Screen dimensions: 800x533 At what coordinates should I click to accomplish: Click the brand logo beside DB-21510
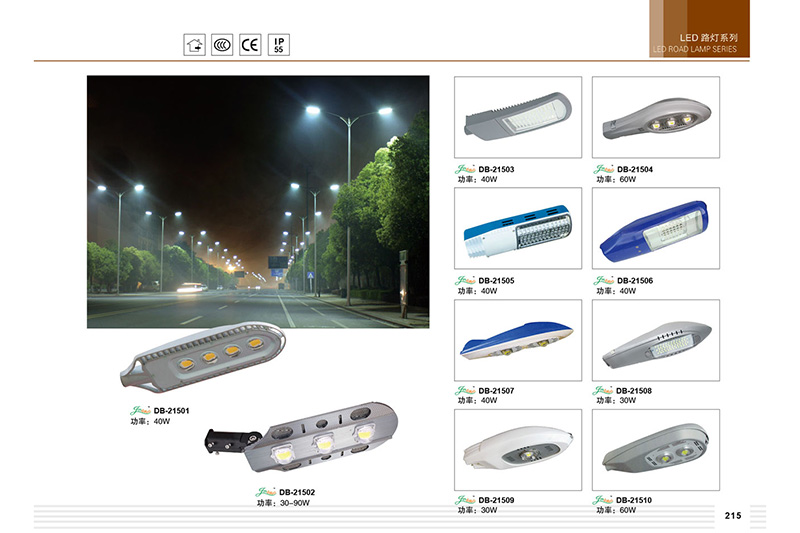[x=603, y=500]
